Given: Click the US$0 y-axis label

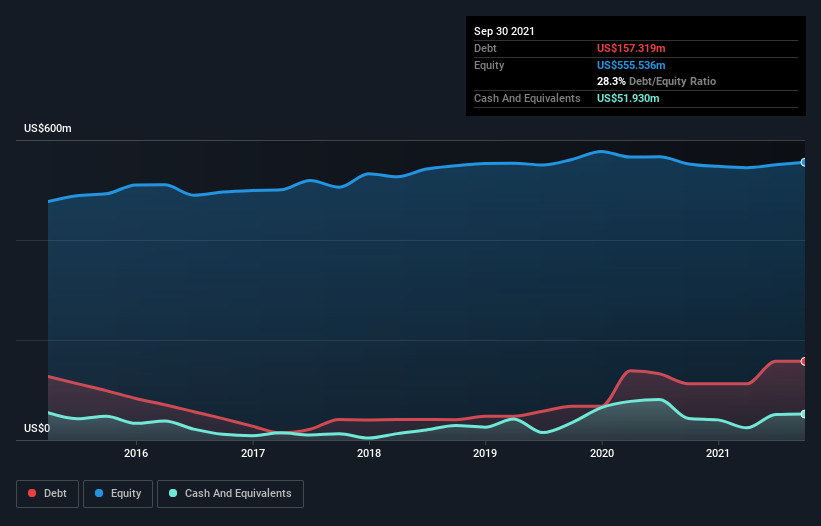Looking at the screenshot, I should coord(37,428).
